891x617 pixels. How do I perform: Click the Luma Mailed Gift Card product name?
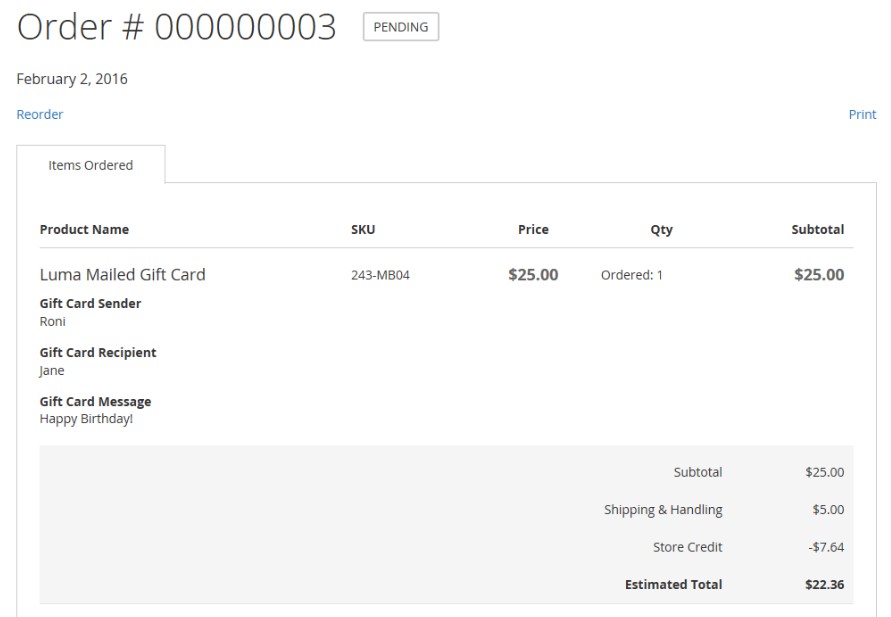tap(122, 275)
